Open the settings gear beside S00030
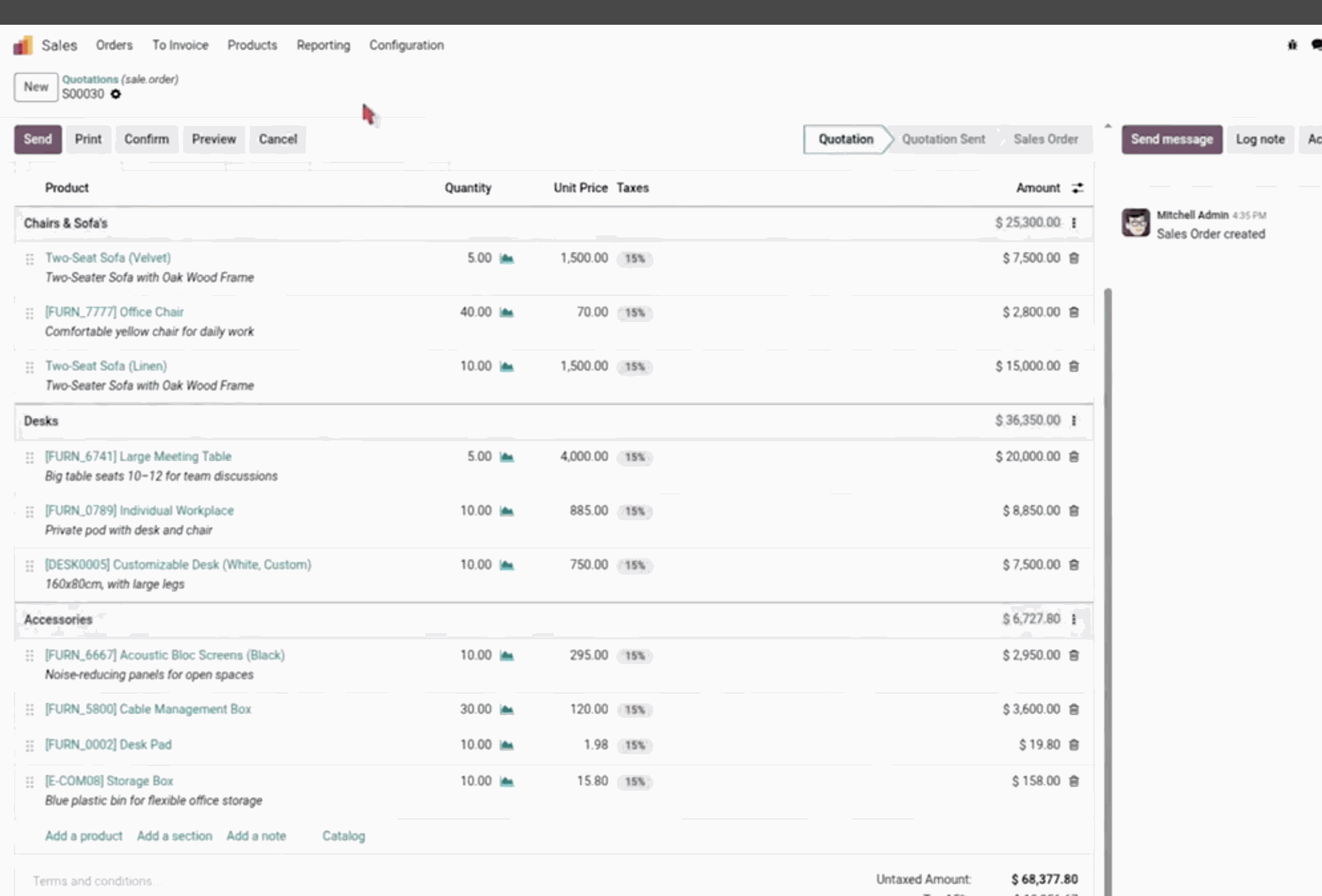Image resolution: width=1322 pixels, height=896 pixels. click(x=116, y=94)
